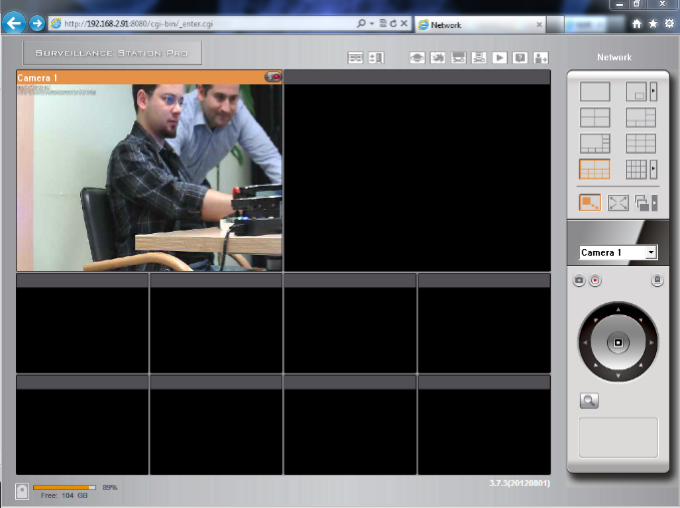Open the playback toolbar icon
The height and width of the screenshot is (508, 680).
coord(499,58)
